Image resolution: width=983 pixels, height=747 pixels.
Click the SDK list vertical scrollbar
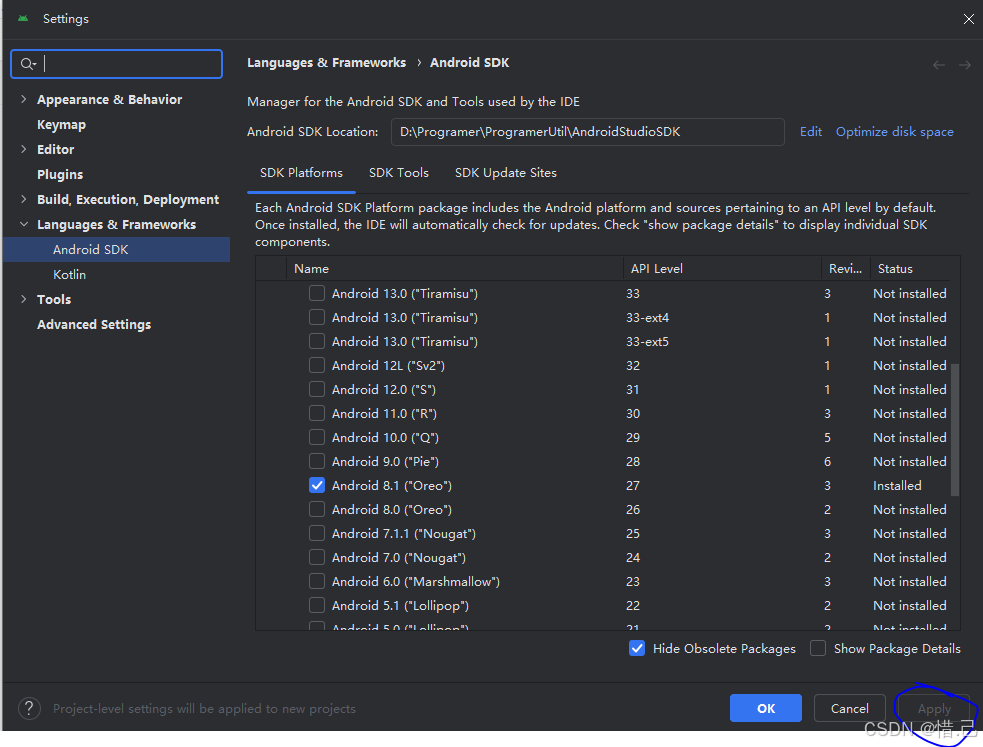pyautogui.click(x=955, y=430)
